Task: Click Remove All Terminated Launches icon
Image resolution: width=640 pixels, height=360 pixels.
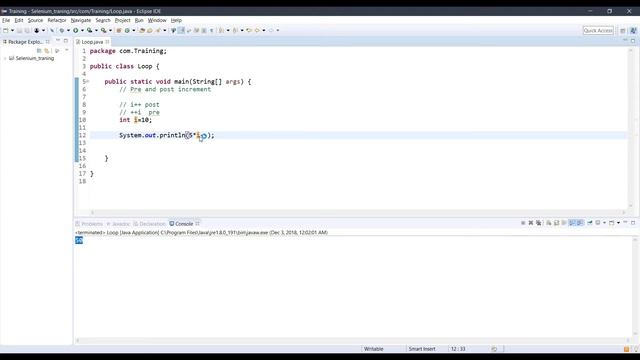Action: pyautogui.click(x=539, y=223)
